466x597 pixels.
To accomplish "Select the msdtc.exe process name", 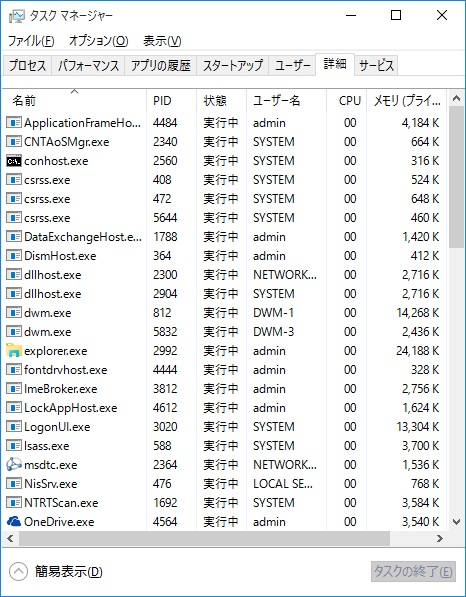I will click(51, 465).
